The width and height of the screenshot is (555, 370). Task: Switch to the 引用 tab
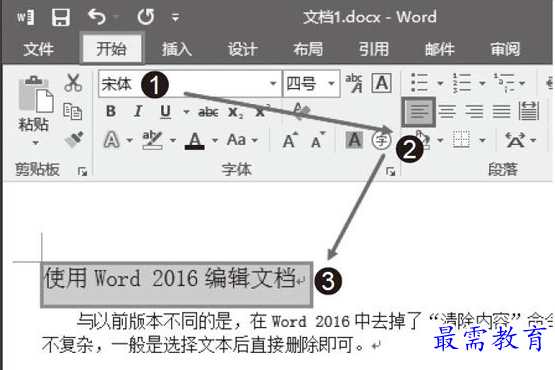point(374,49)
